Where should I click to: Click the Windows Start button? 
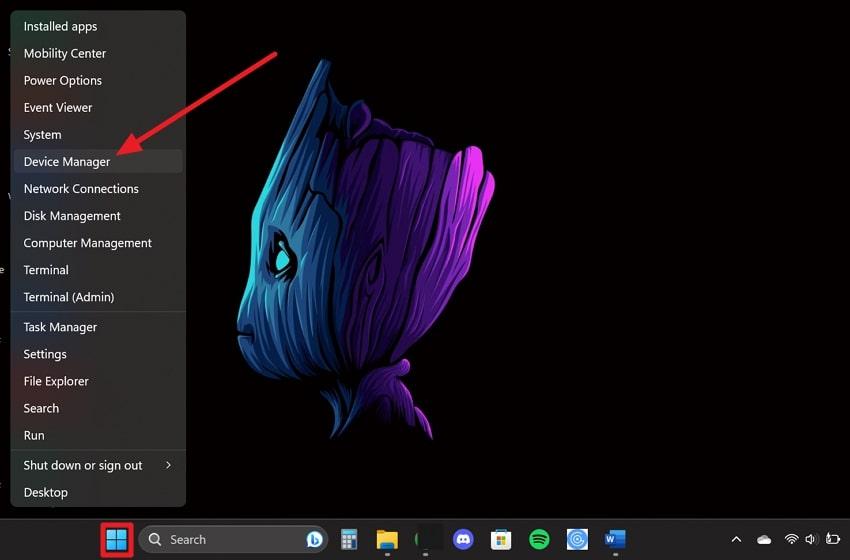click(x=117, y=540)
